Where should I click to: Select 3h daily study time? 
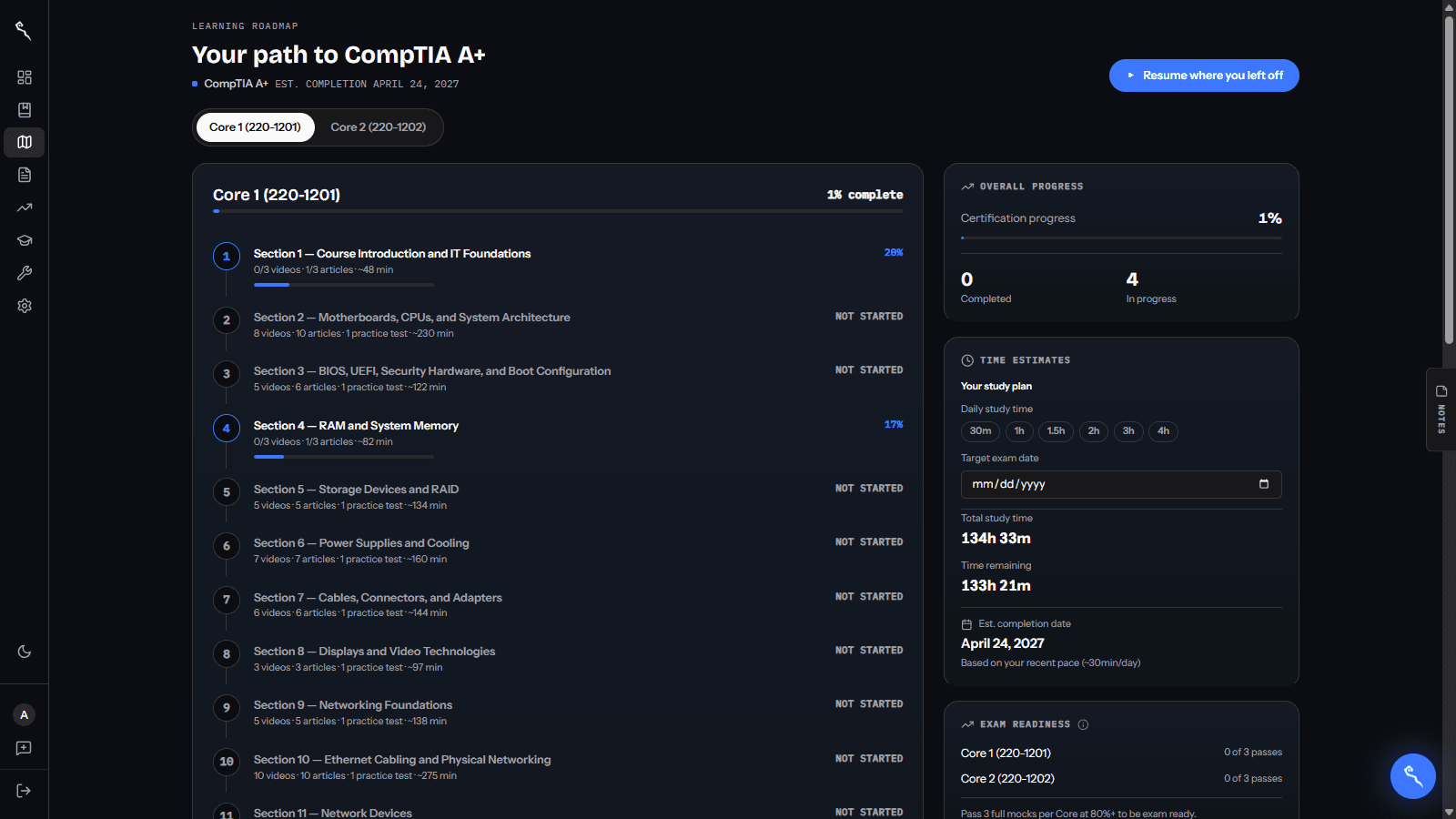1128,431
